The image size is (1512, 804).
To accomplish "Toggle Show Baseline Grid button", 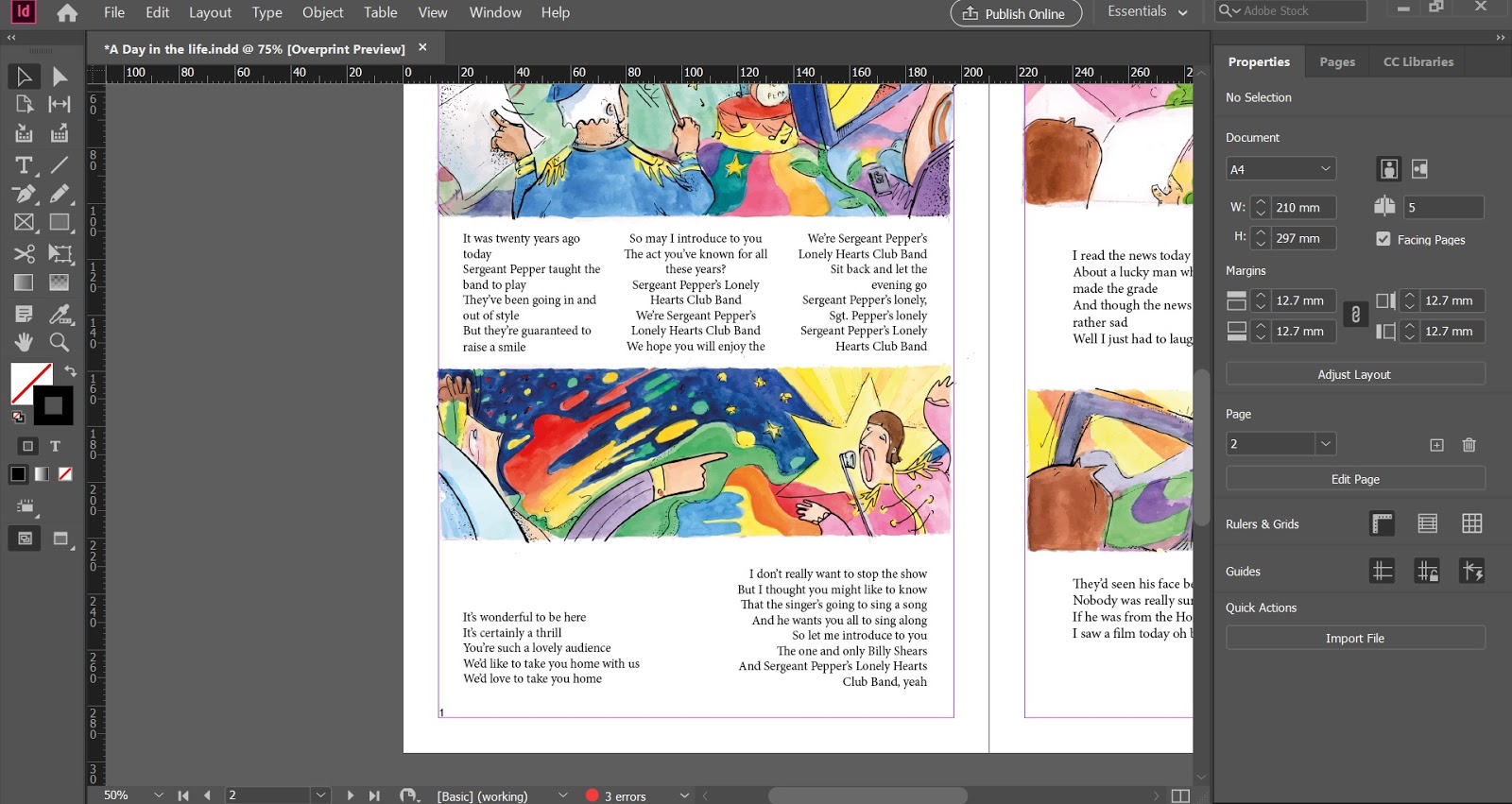I will [1427, 523].
